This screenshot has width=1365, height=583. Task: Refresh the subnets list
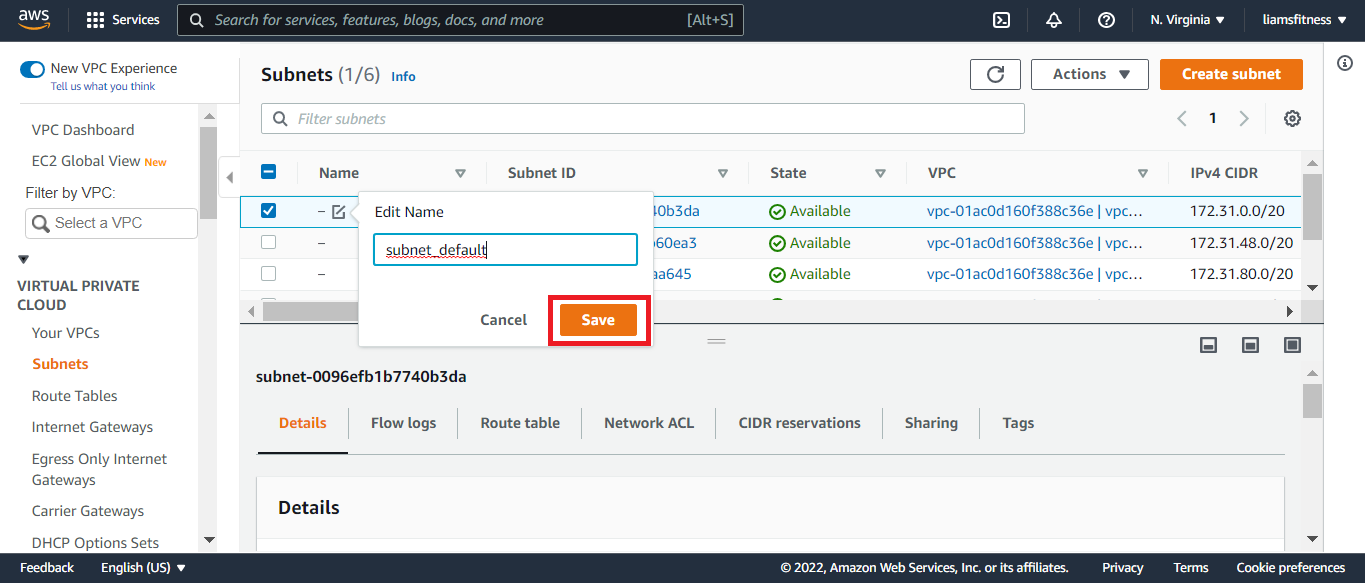(x=995, y=74)
